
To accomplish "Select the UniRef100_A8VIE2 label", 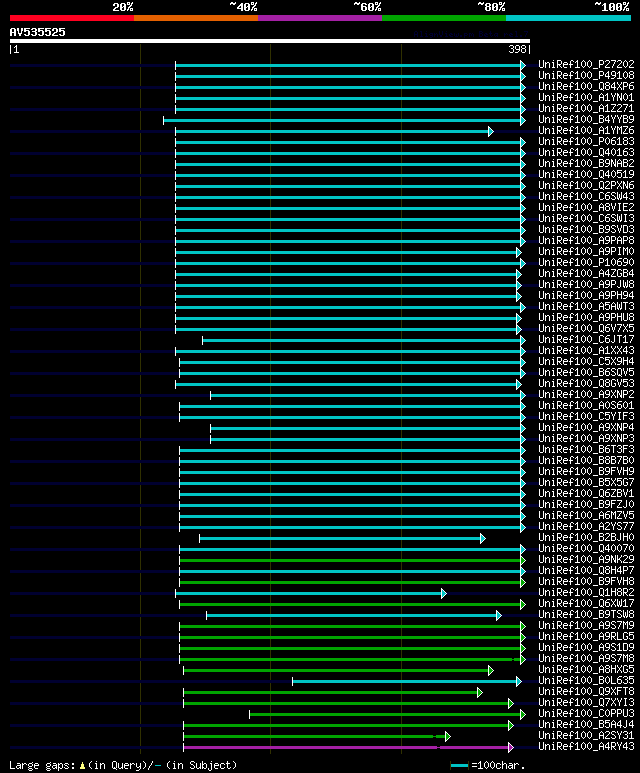I will point(586,208).
